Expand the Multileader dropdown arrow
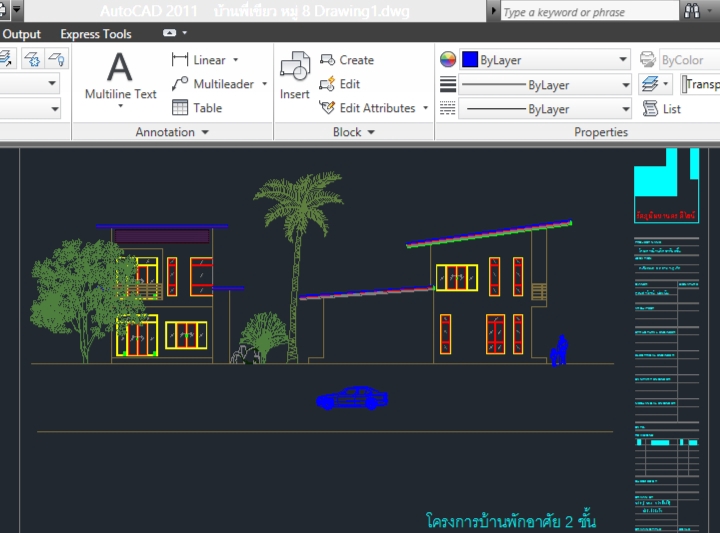Image resolution: width=720 pixels, height=533 pixels. click(264, 84)
